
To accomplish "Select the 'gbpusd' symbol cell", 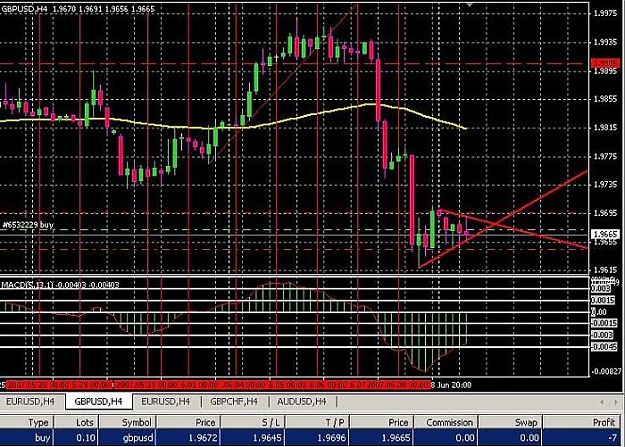I will click(128, 438).
